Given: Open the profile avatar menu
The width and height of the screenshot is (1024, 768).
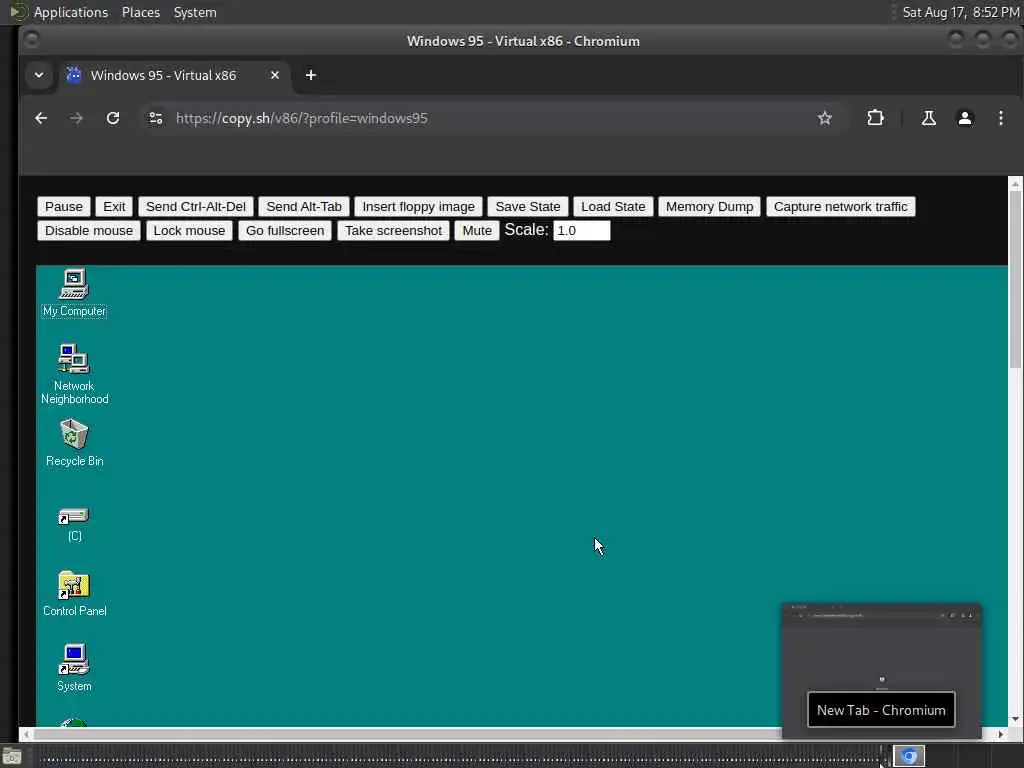Looking at the screenshot, I should pyautogui.click(x=965, y=118).
